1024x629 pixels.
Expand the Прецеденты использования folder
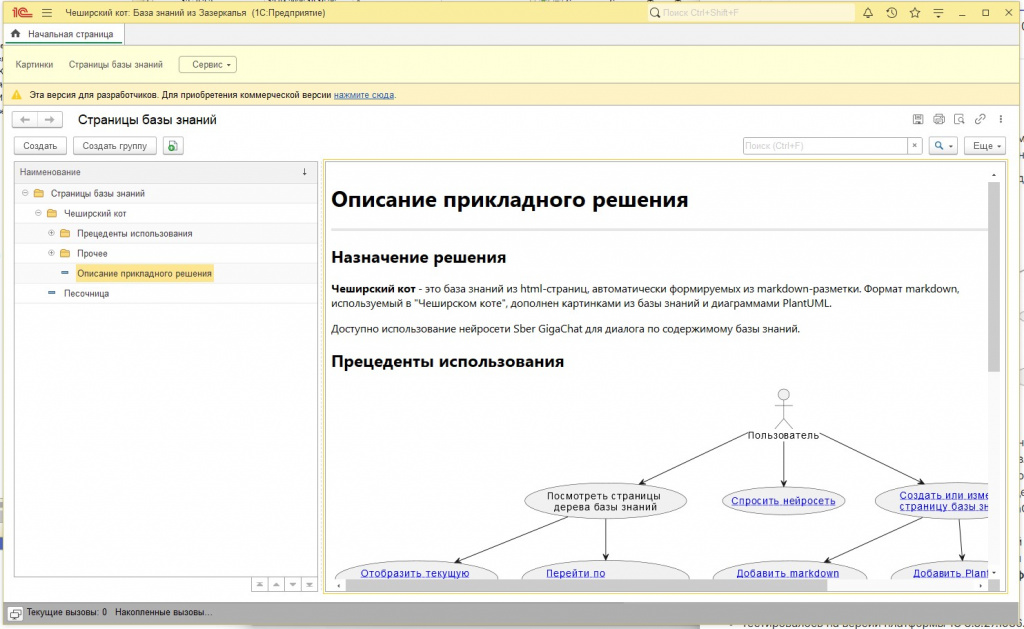pos(52,233)
